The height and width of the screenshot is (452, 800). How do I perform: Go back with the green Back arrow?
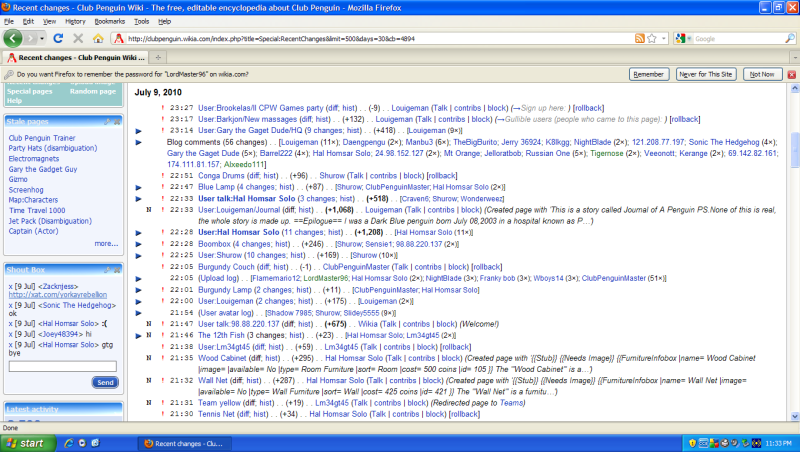[x=13, y=38]
